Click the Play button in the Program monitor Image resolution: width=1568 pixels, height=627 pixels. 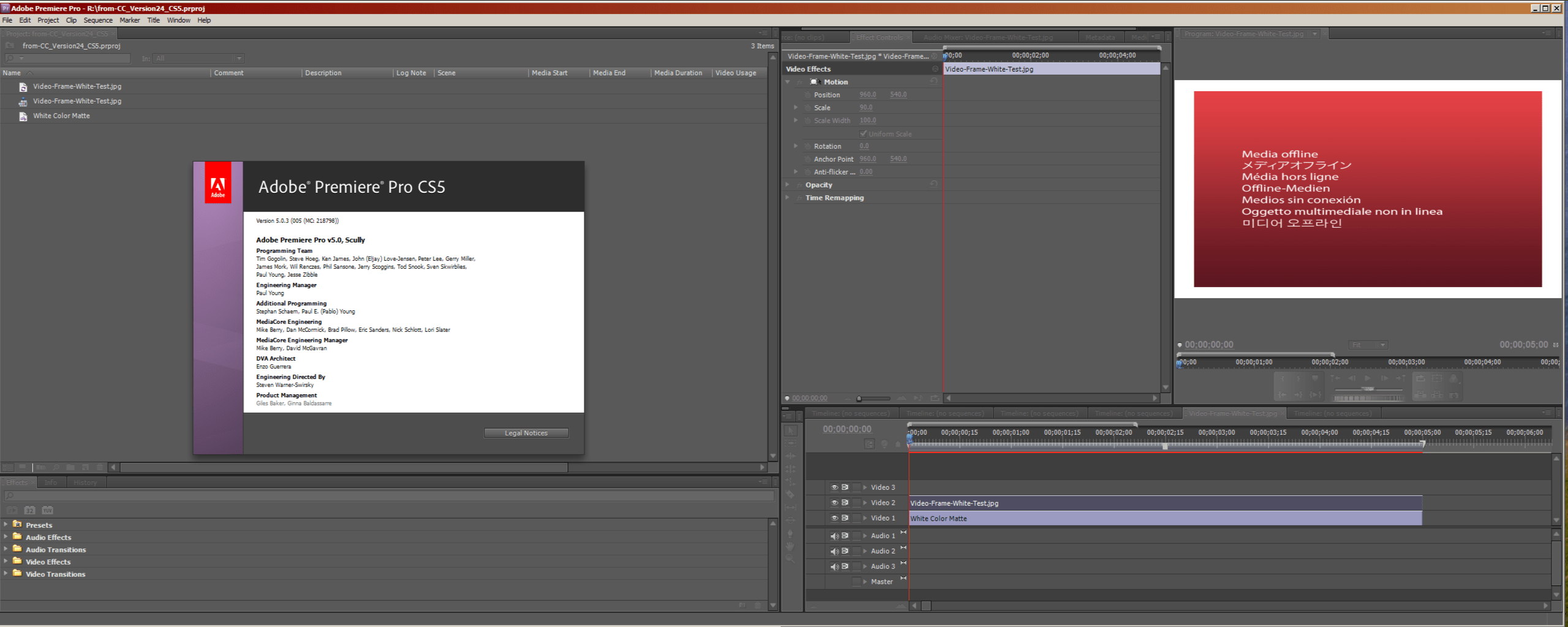tap(1368, 379)
